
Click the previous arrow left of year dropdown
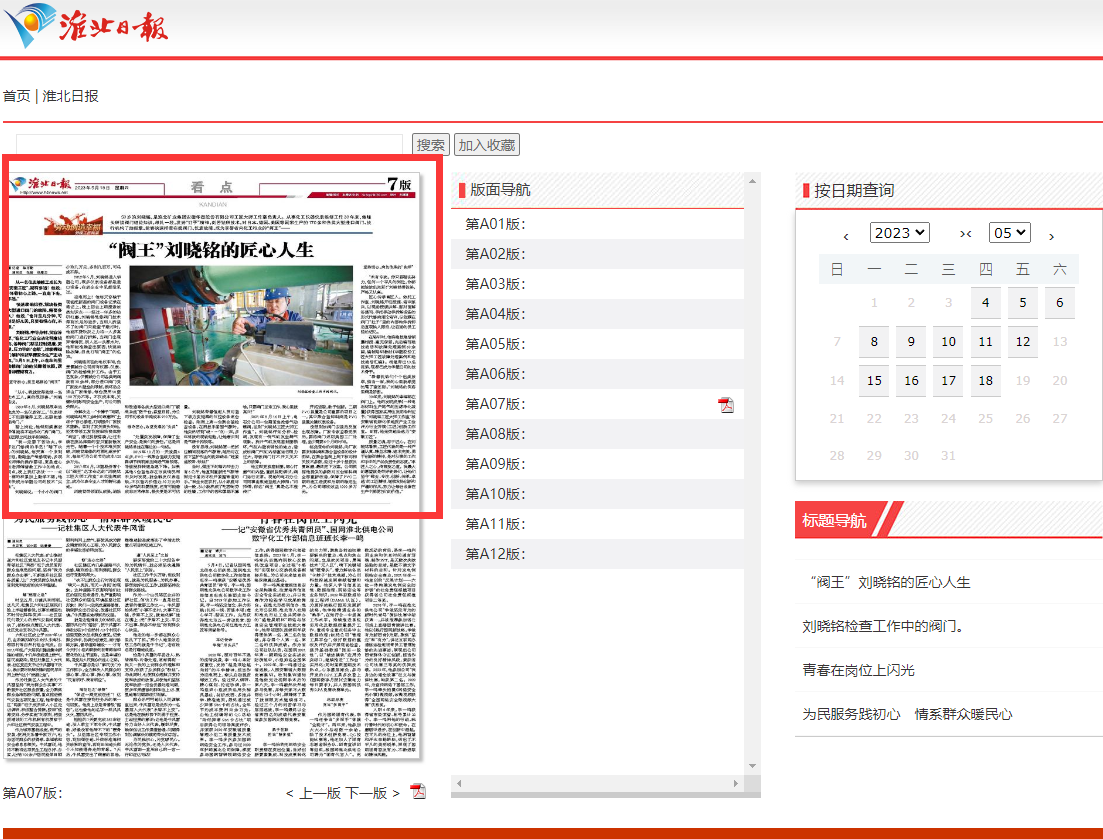click(x=846, y=236)
